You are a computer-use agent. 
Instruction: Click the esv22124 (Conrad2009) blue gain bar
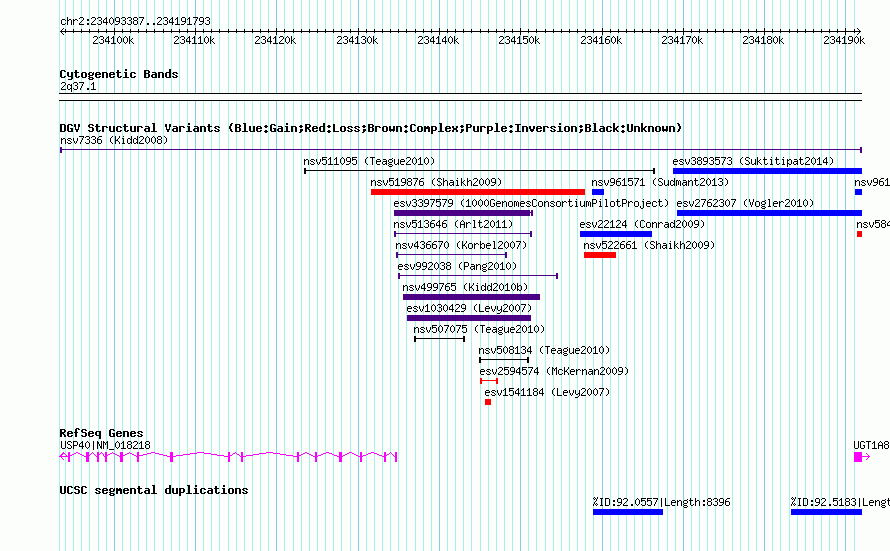(616, 234)
